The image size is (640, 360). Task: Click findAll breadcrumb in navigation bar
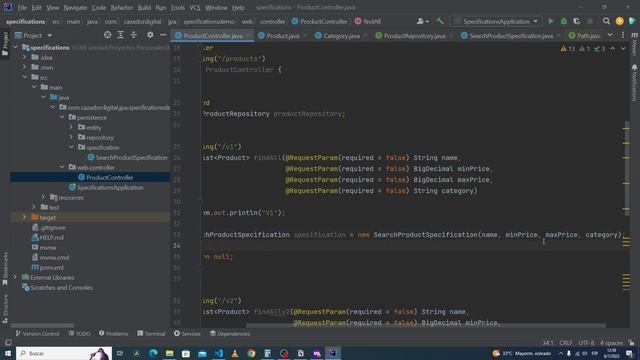point(368,21)
